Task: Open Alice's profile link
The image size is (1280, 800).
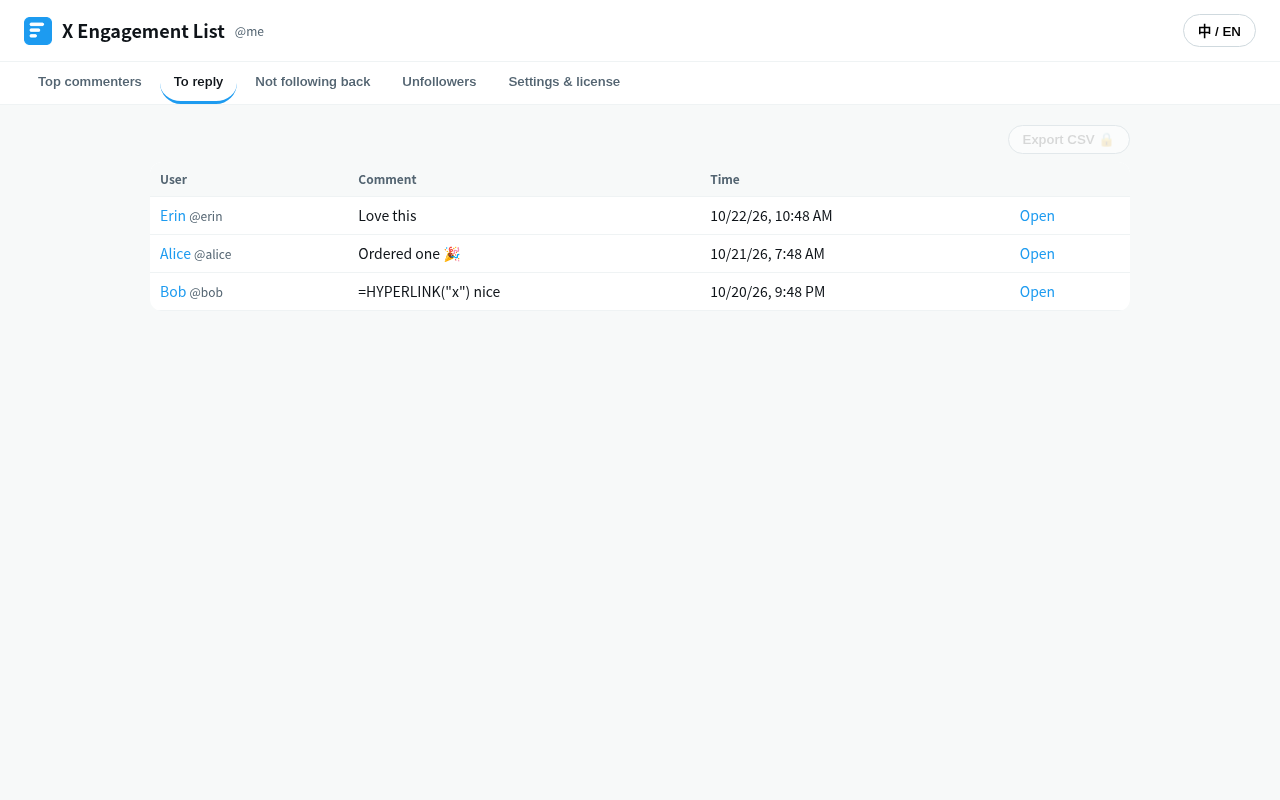Action: (175, 254)
